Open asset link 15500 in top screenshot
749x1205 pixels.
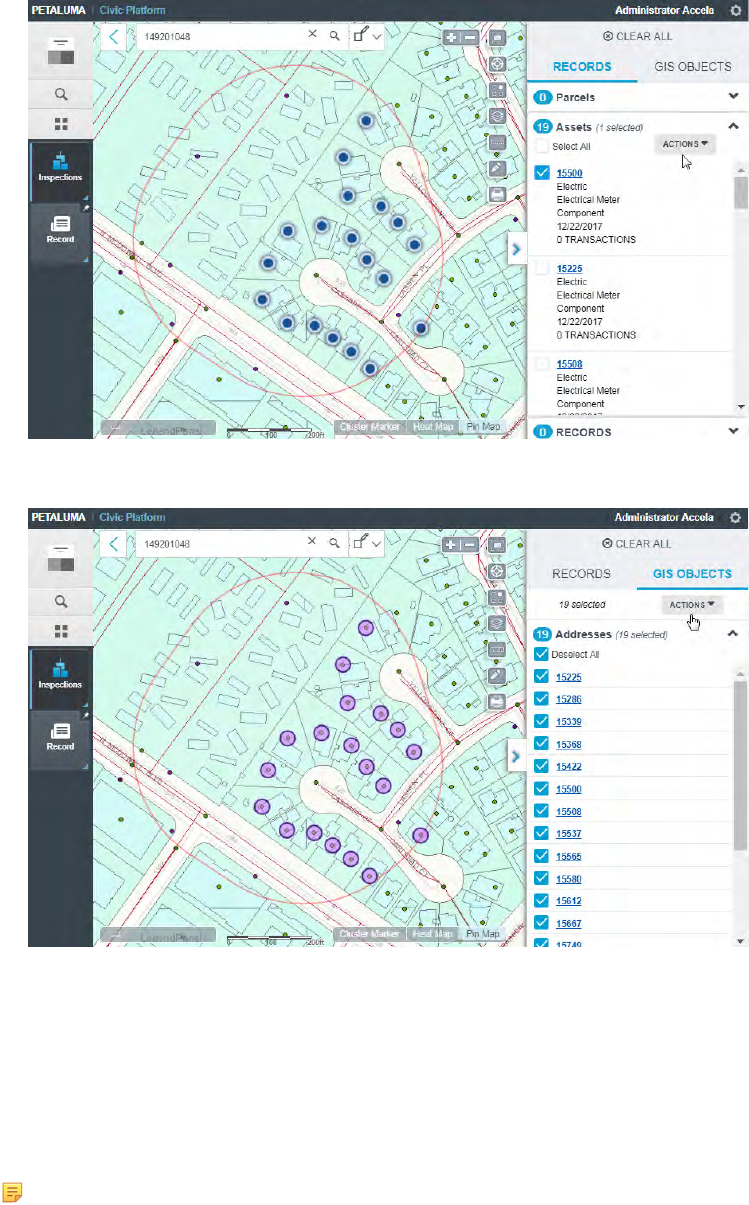tap(569, 173)
